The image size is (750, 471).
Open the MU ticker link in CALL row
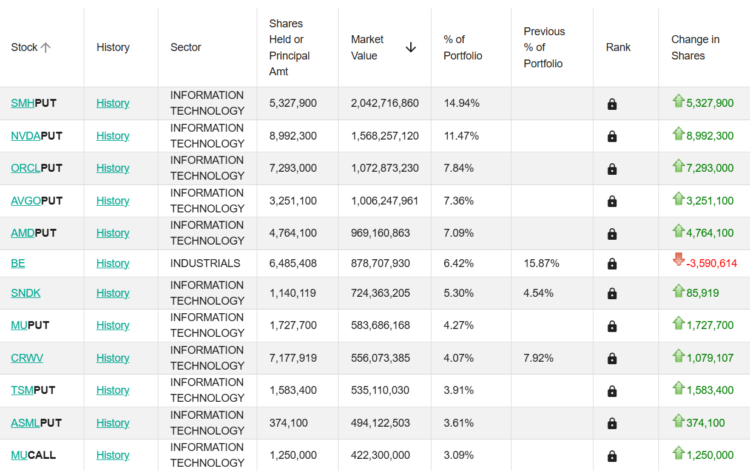coord(19,455)
